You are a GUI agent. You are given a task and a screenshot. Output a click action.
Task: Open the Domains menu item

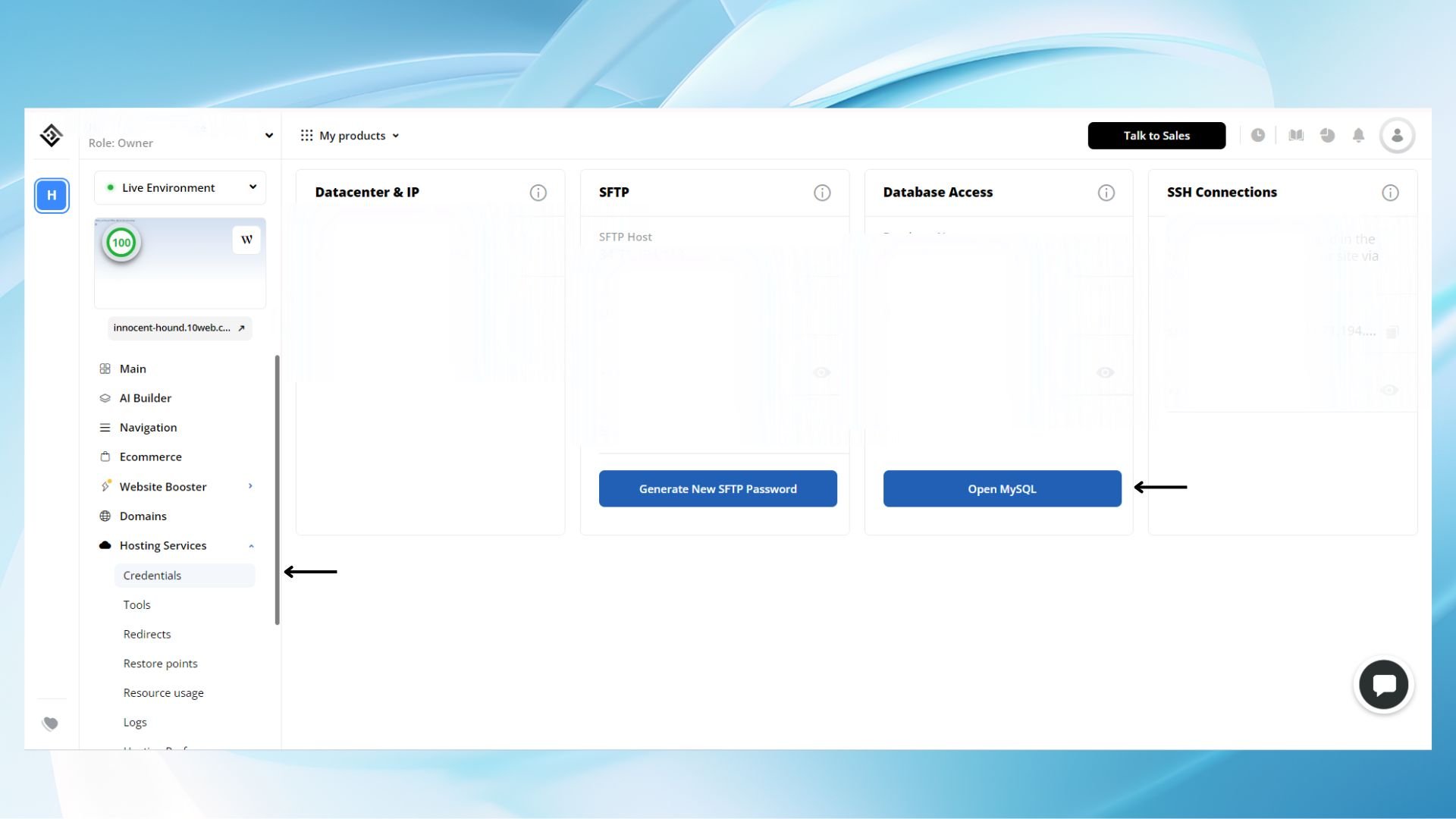click(143, 516)
